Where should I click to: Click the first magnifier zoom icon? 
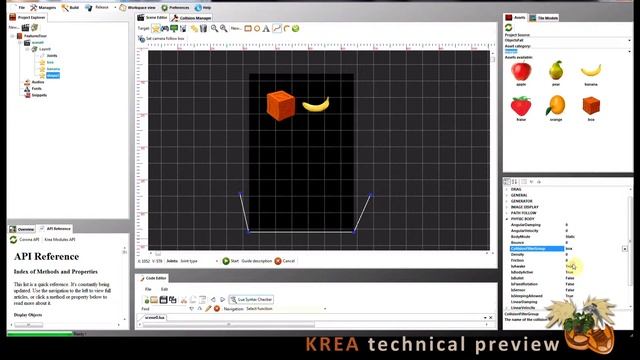(214, 28)
